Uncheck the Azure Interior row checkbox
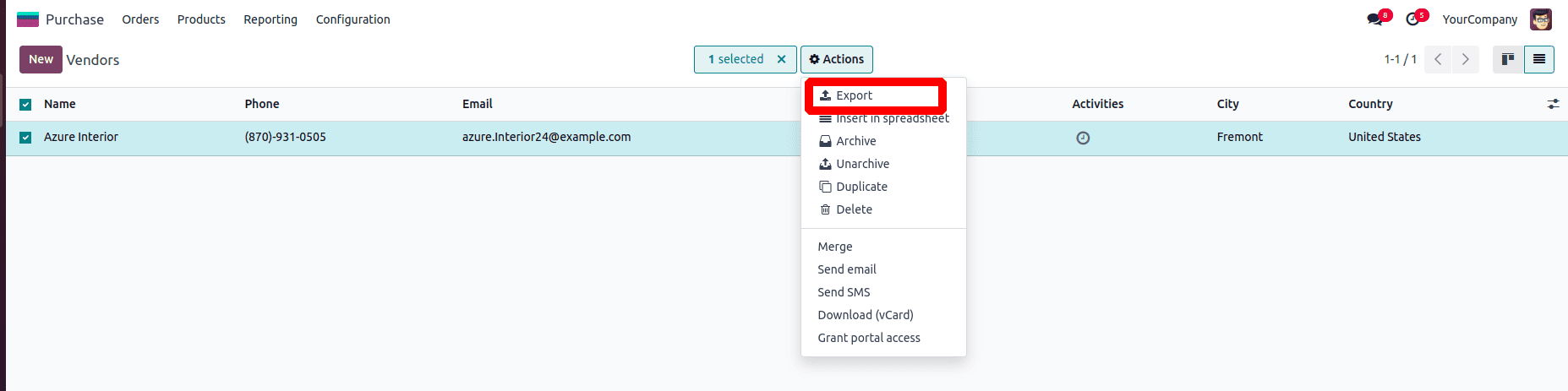The width and height of the screenshot is (1568, 391). [25, 138]
